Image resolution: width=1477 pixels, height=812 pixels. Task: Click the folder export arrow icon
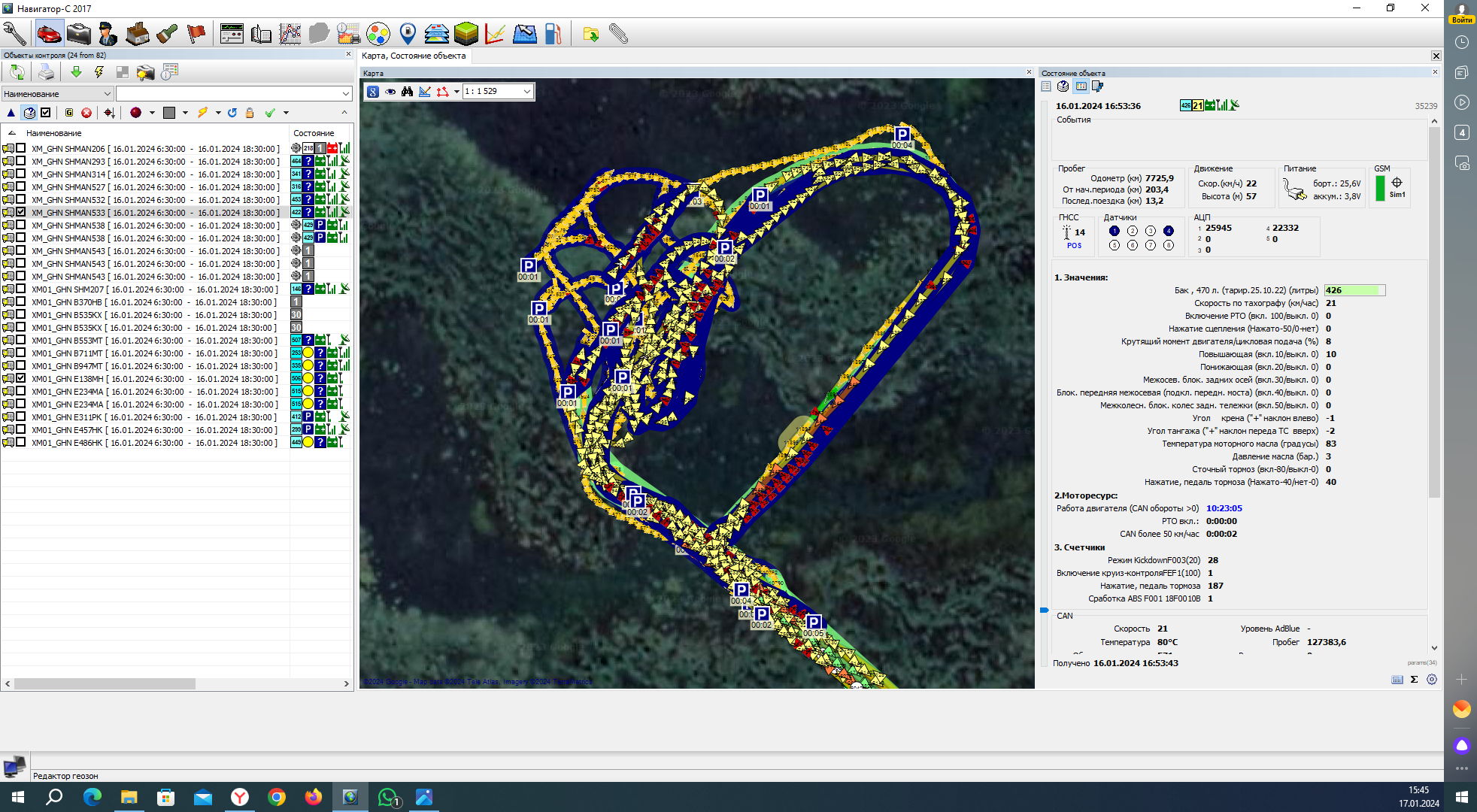[x=590, y=34]
